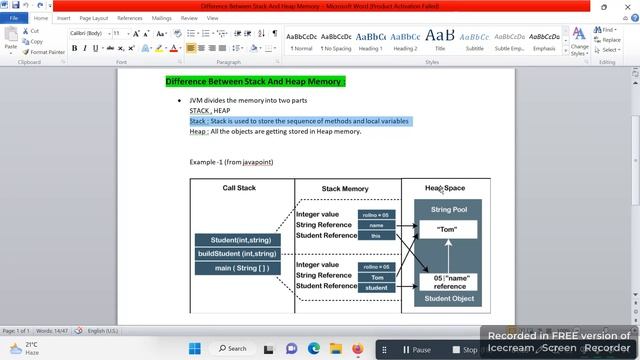Viewport: 640px width, 360px height.
Task: Apply subscript formatting
Action: pos(121,48)
